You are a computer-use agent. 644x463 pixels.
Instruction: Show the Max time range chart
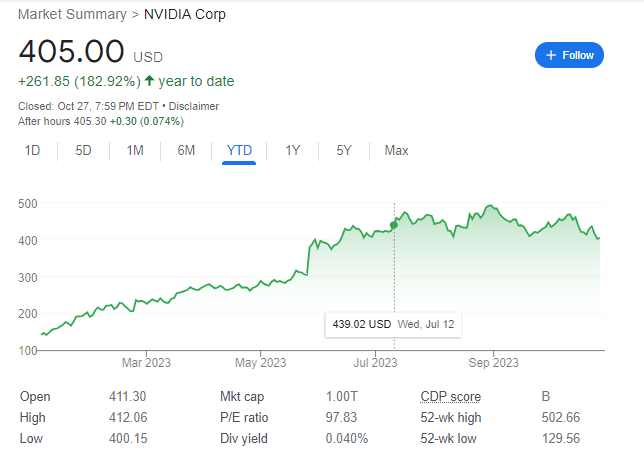tap(396, 151)
